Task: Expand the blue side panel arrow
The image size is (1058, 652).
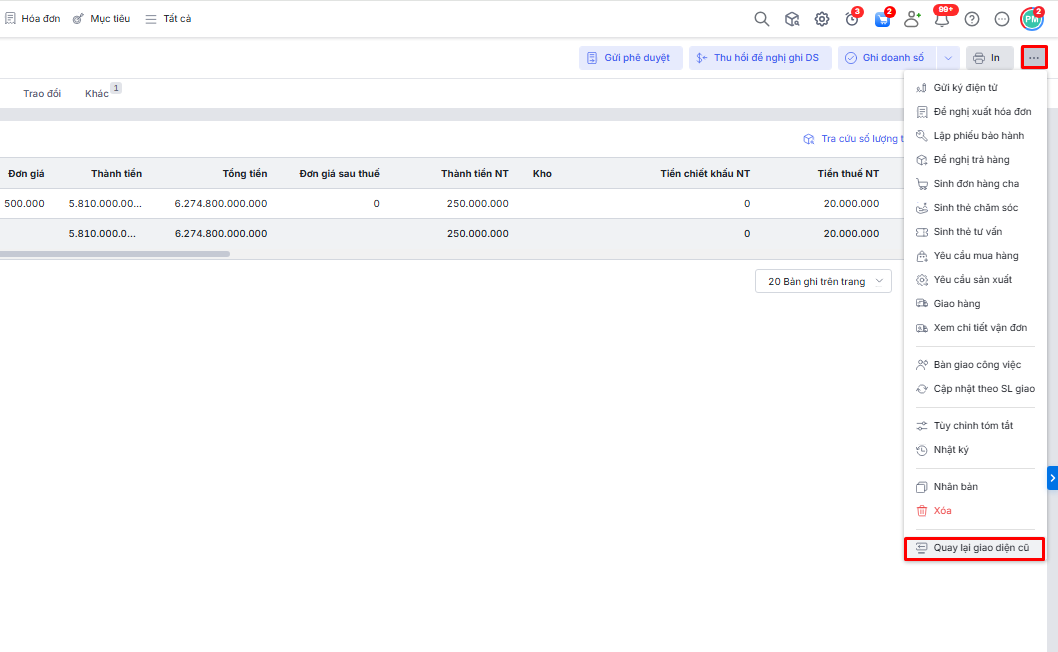Action: 1052,478
